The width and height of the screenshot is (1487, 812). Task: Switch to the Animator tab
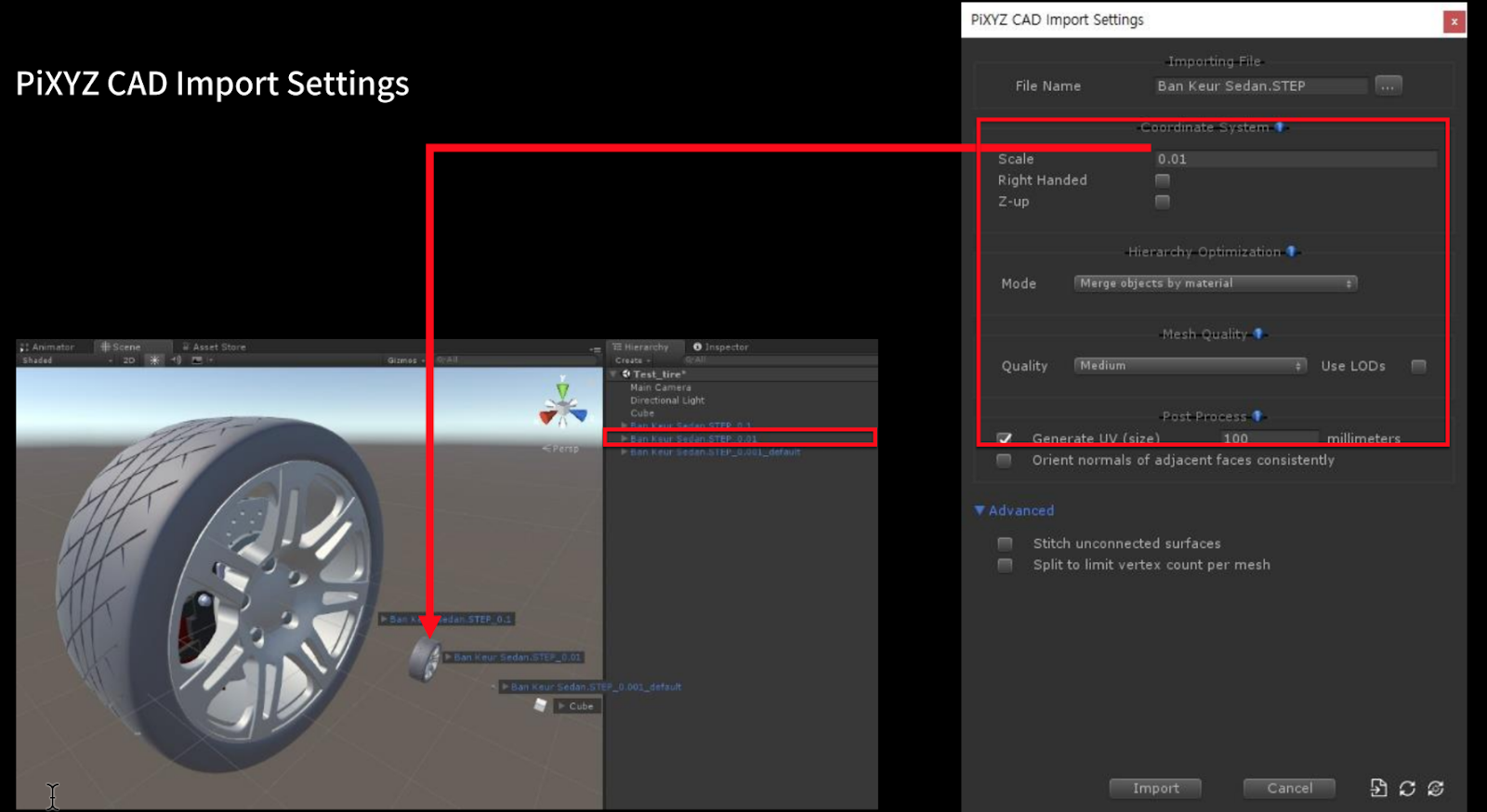pos(47,347)
